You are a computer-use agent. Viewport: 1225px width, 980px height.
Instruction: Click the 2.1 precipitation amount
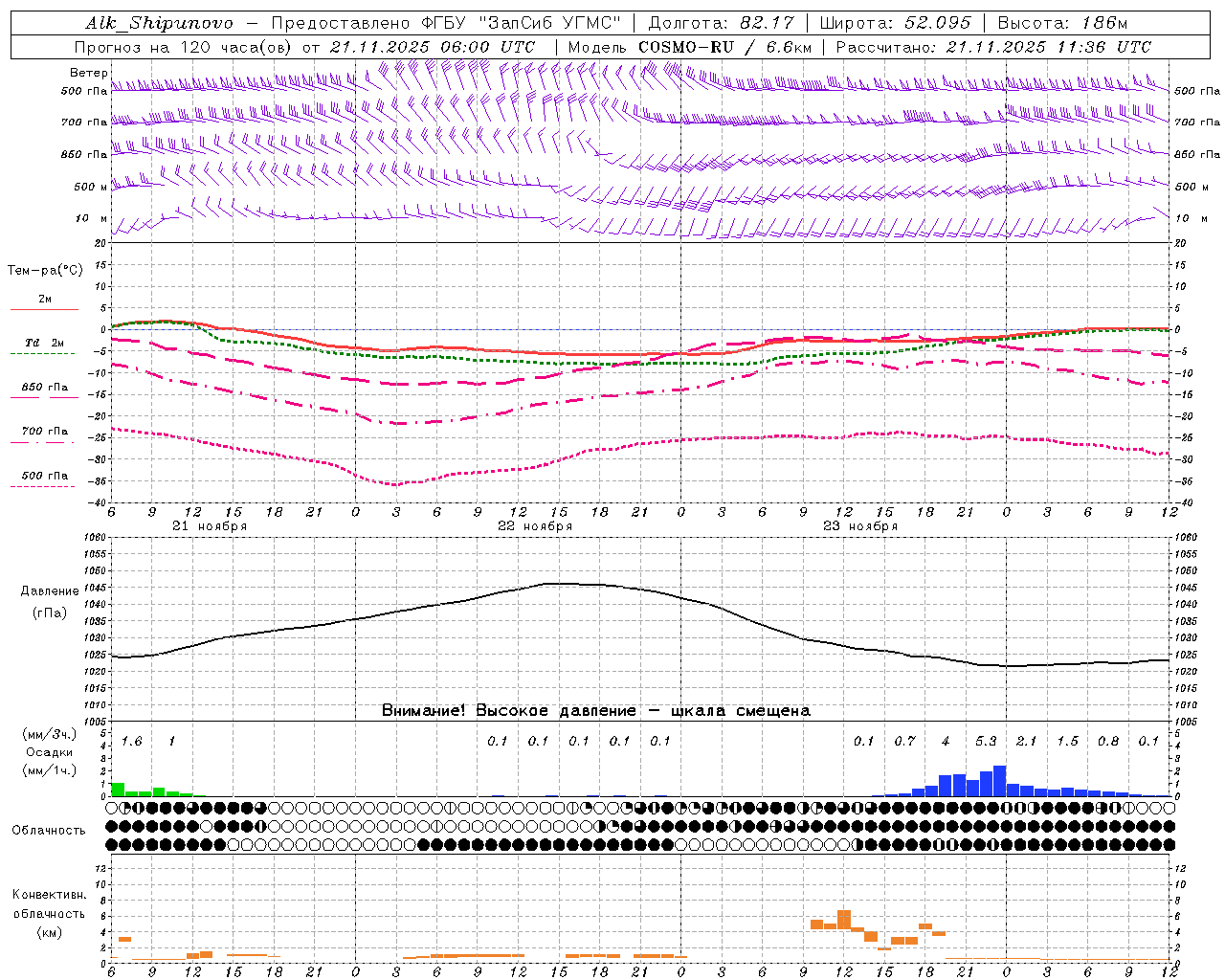(x=1026, y=742)
